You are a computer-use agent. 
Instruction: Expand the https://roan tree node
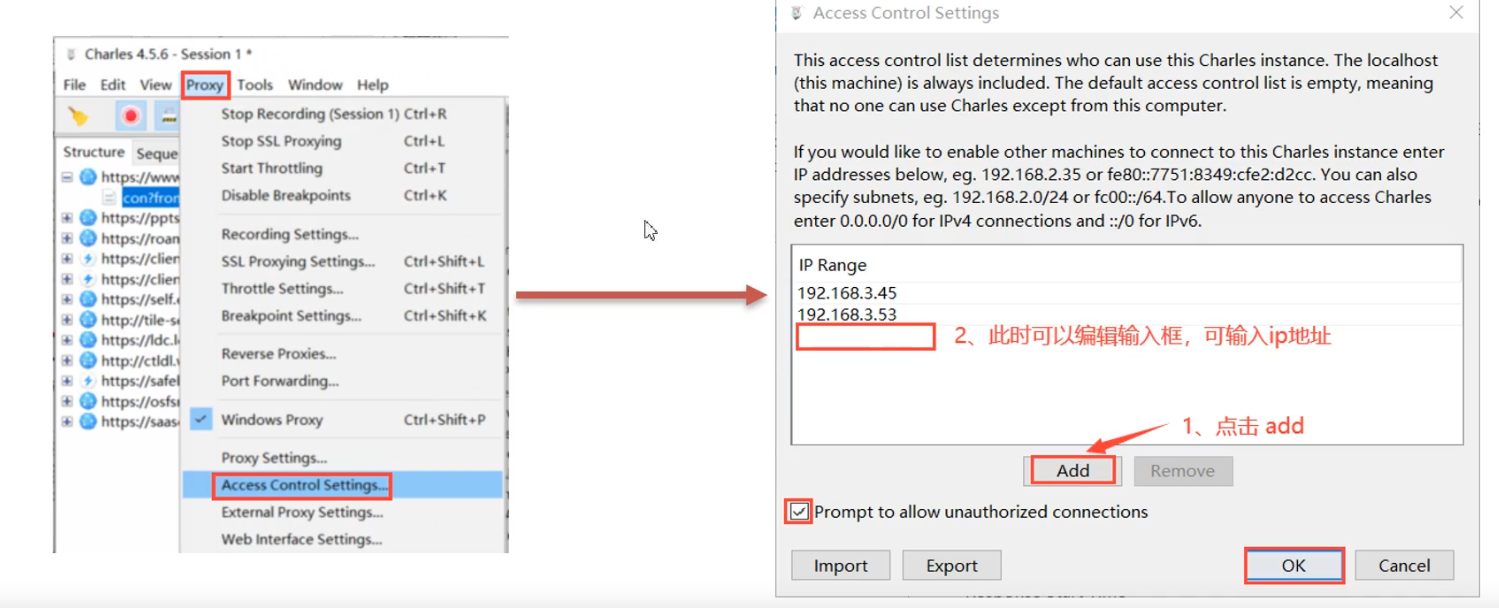point(67,238)
